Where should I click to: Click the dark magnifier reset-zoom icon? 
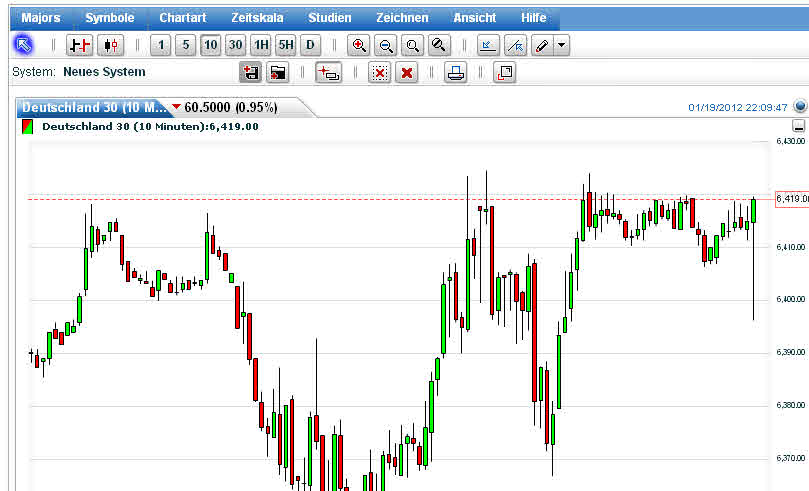pyautogui.click(x=439, y=45)
